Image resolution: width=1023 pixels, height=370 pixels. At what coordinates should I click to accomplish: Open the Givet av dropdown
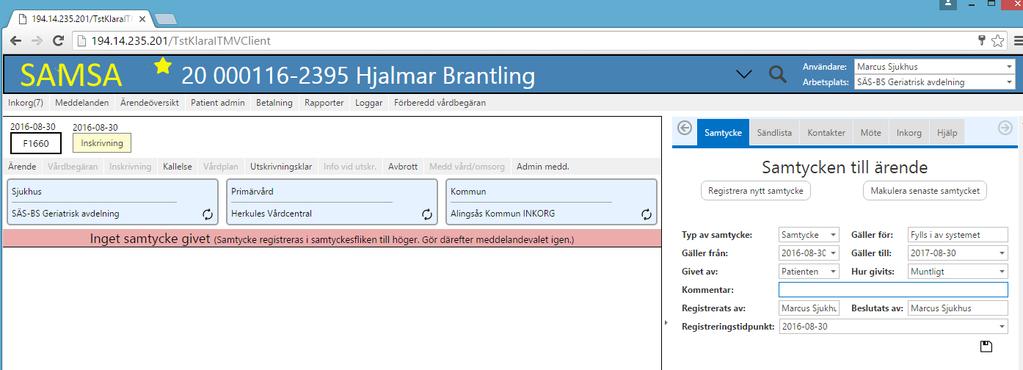[834, 271]
